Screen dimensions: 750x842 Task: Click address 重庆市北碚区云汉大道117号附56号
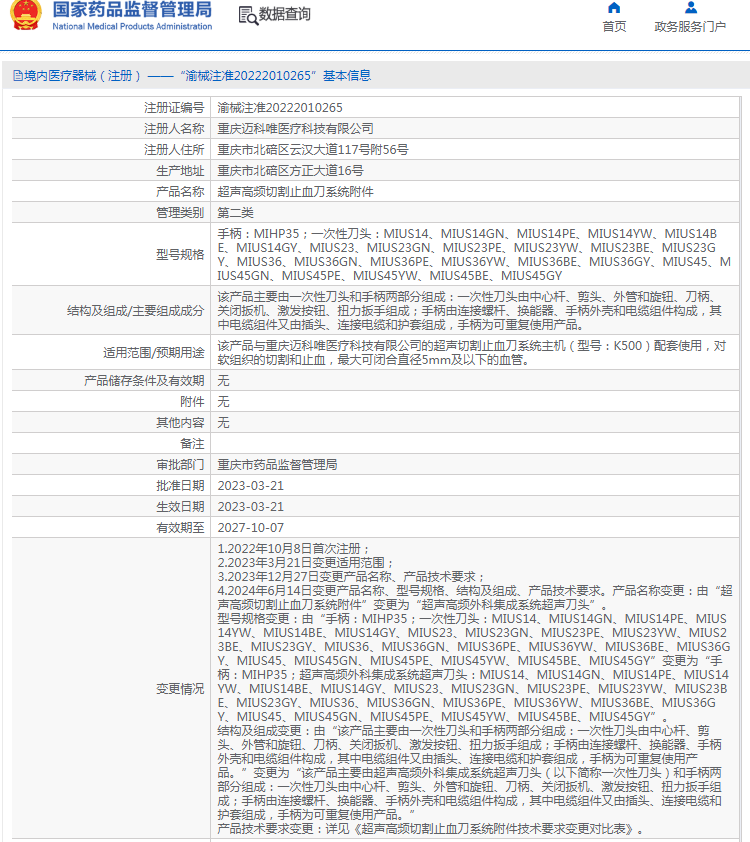pos(312,149)
